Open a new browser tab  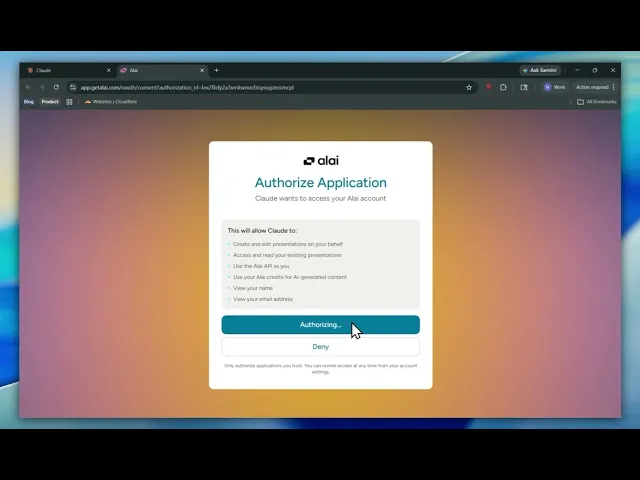216,70
